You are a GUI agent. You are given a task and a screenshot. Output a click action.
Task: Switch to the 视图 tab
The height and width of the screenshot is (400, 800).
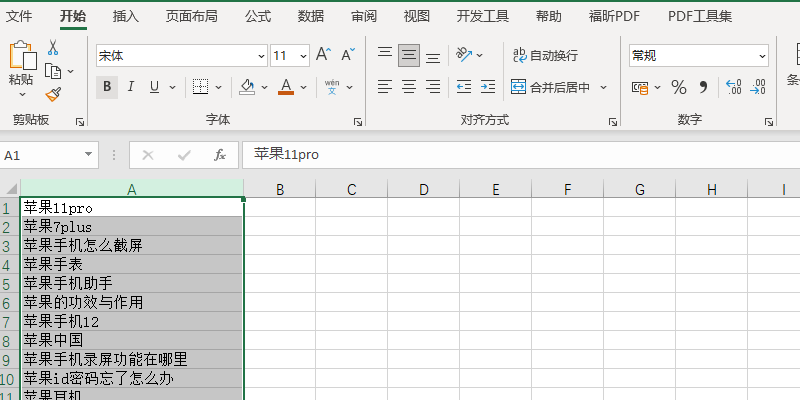(417, 16)
